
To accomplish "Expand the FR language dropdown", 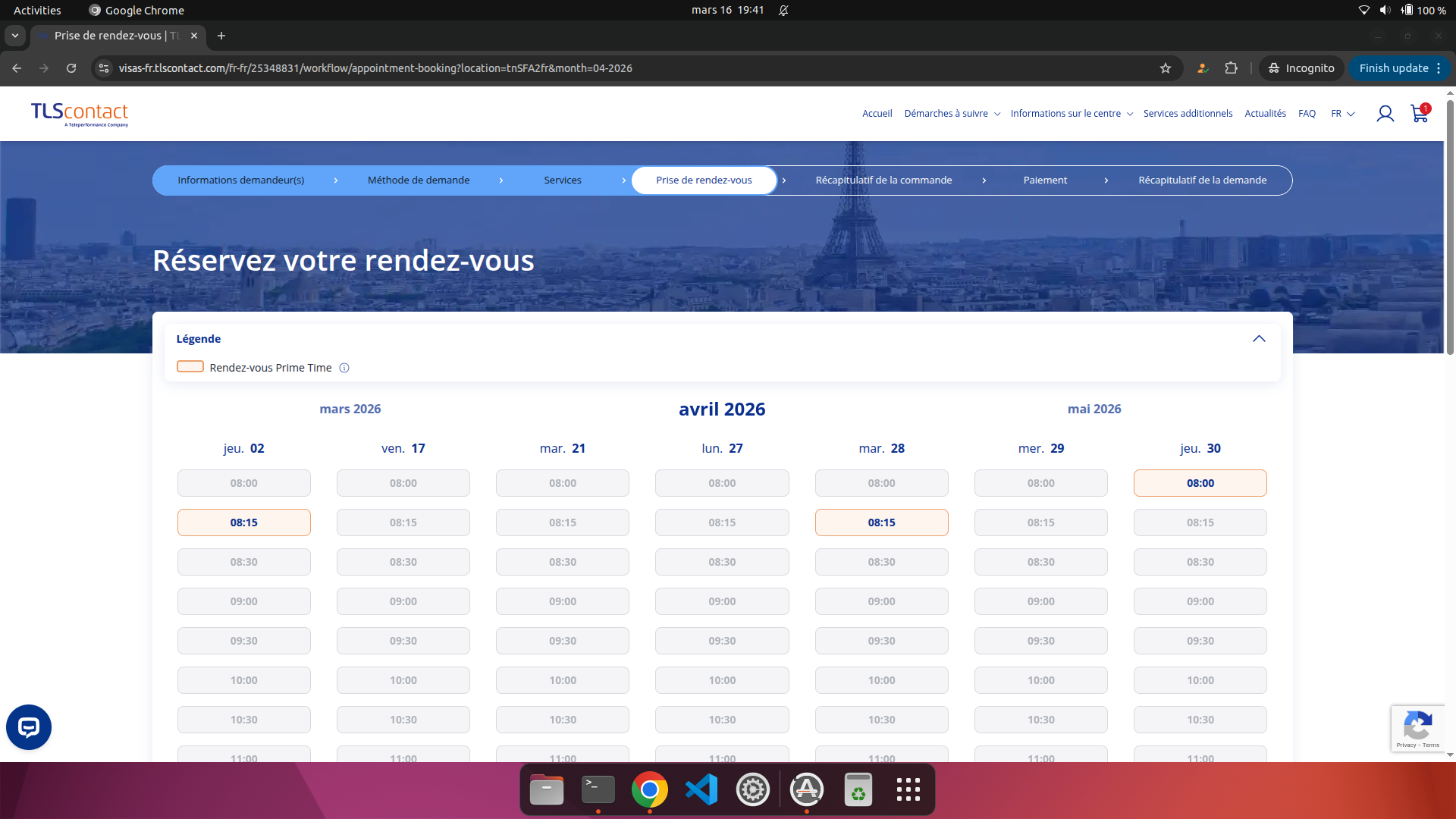I will (x=1342, y=114).
